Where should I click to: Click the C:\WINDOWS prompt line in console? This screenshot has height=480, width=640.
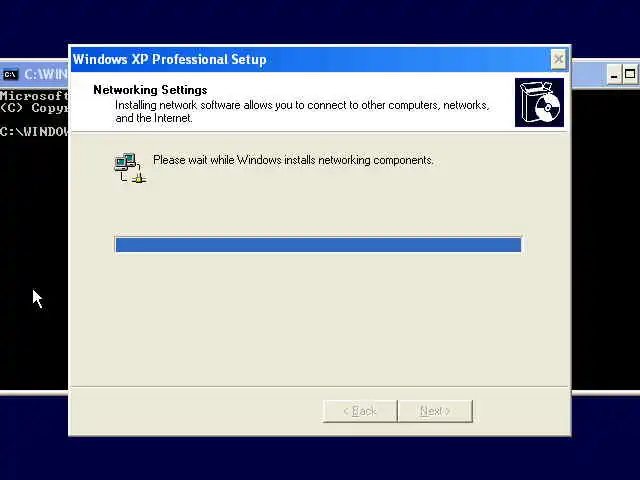point(34,131)
